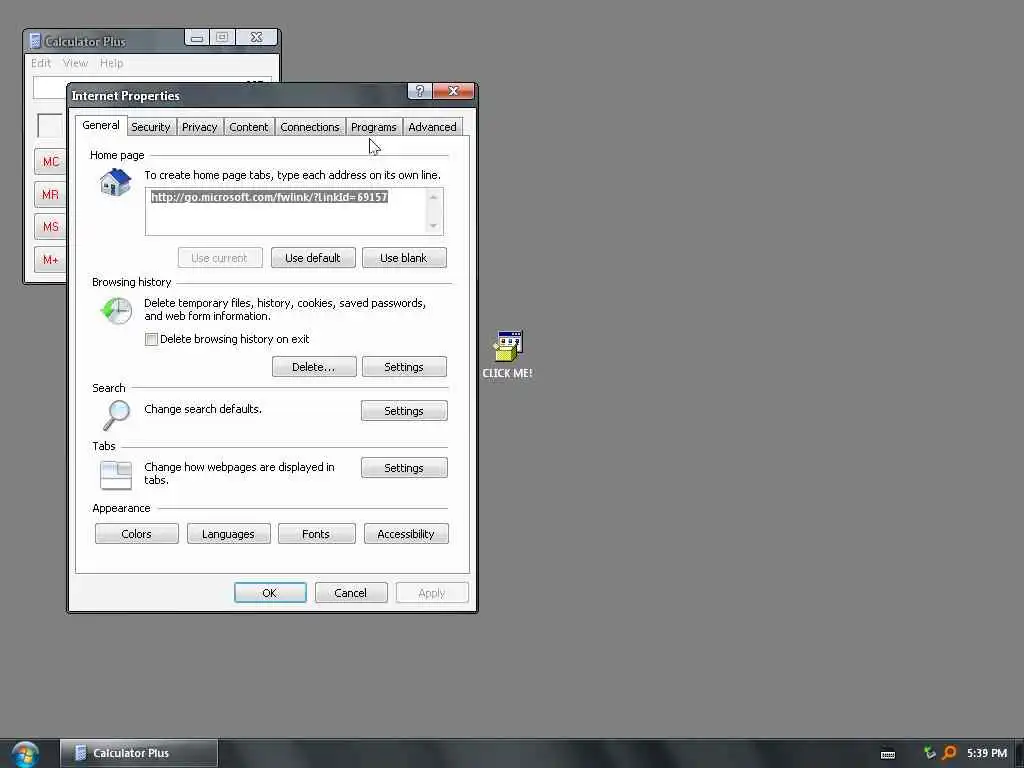Click home page box scroll up arrow
The width and height of the screenshot is (1024, 768).
pos(434,197)
